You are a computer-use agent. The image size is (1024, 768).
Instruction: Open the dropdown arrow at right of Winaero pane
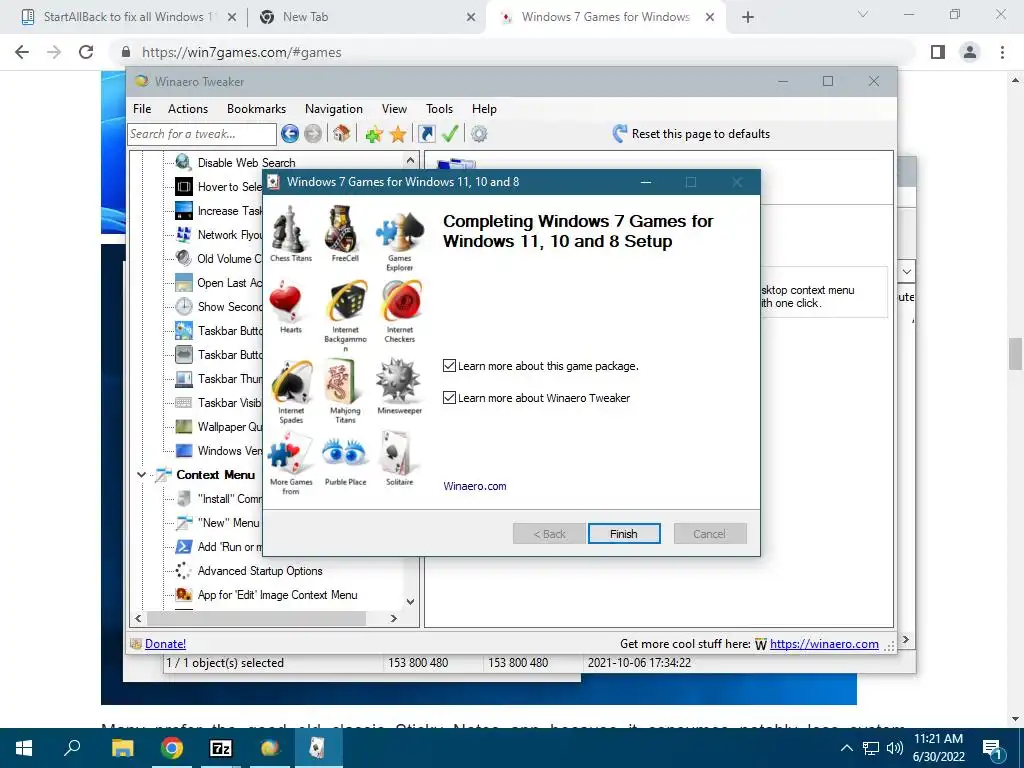coord(906,272)
